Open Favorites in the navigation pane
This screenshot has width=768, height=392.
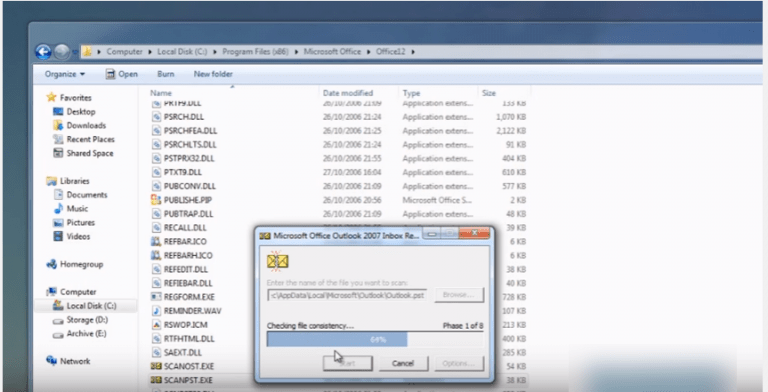[x=69, y=98]
